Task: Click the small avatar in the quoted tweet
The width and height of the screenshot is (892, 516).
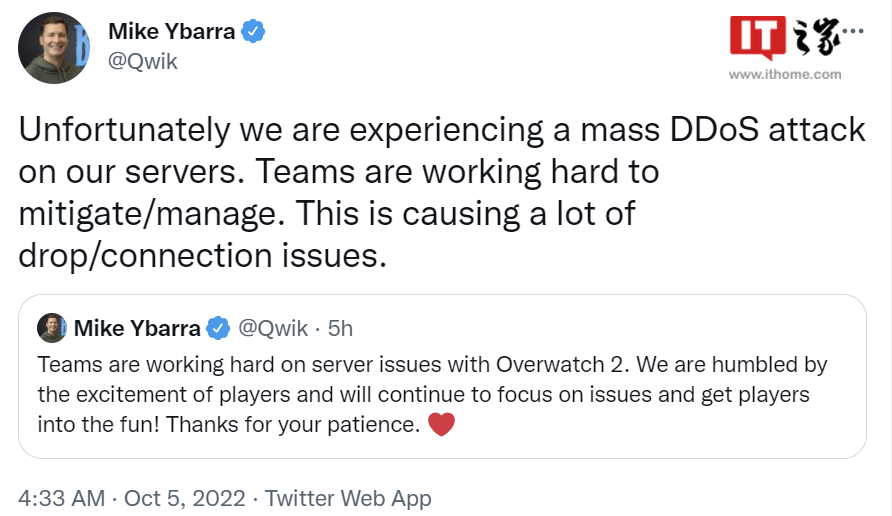Action: click(51, 328)
